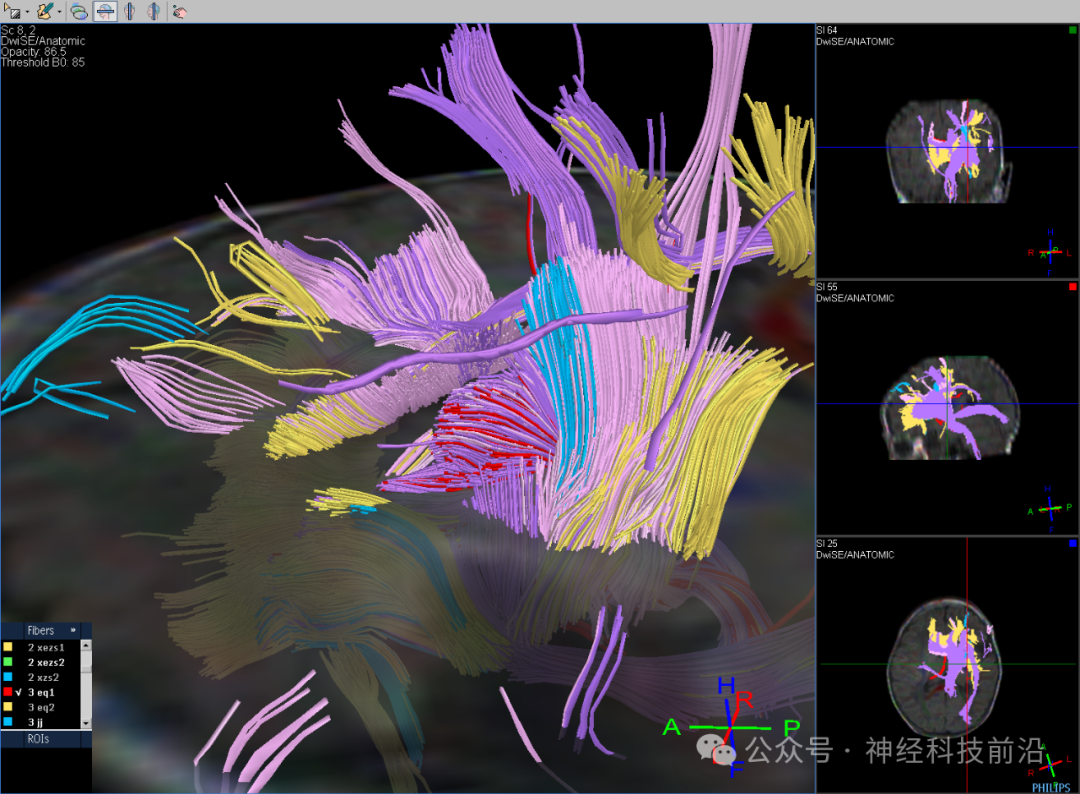Click red color swatch of 3 eq1

pos(8,692)
